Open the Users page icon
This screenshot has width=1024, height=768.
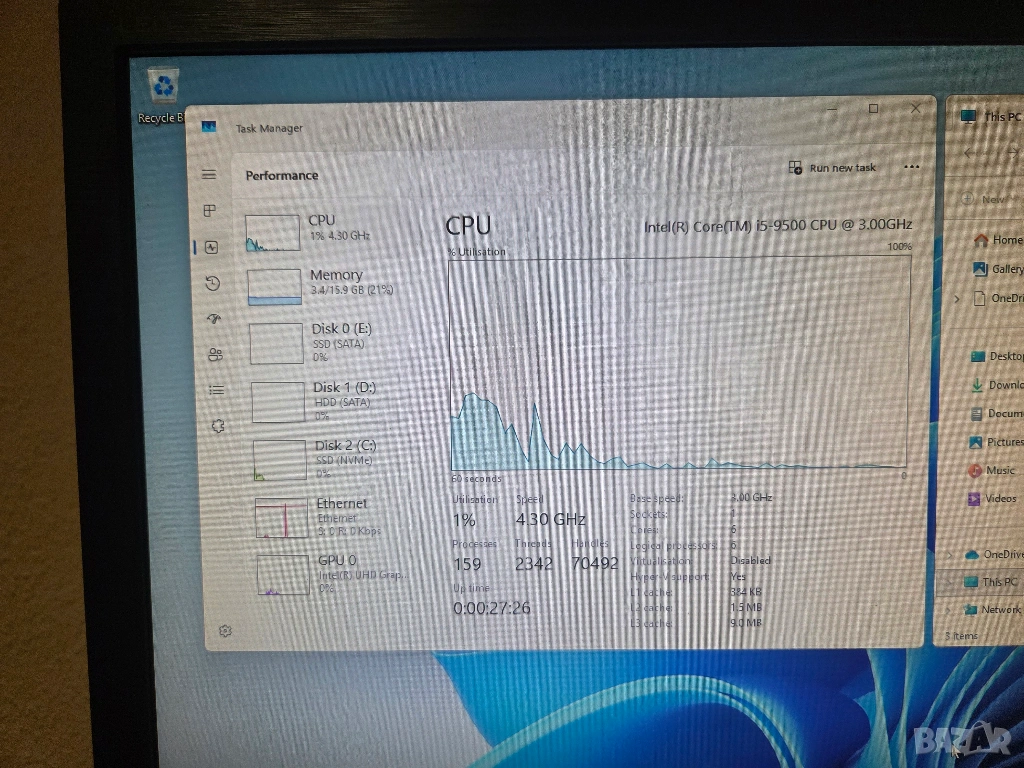point(215,355)
